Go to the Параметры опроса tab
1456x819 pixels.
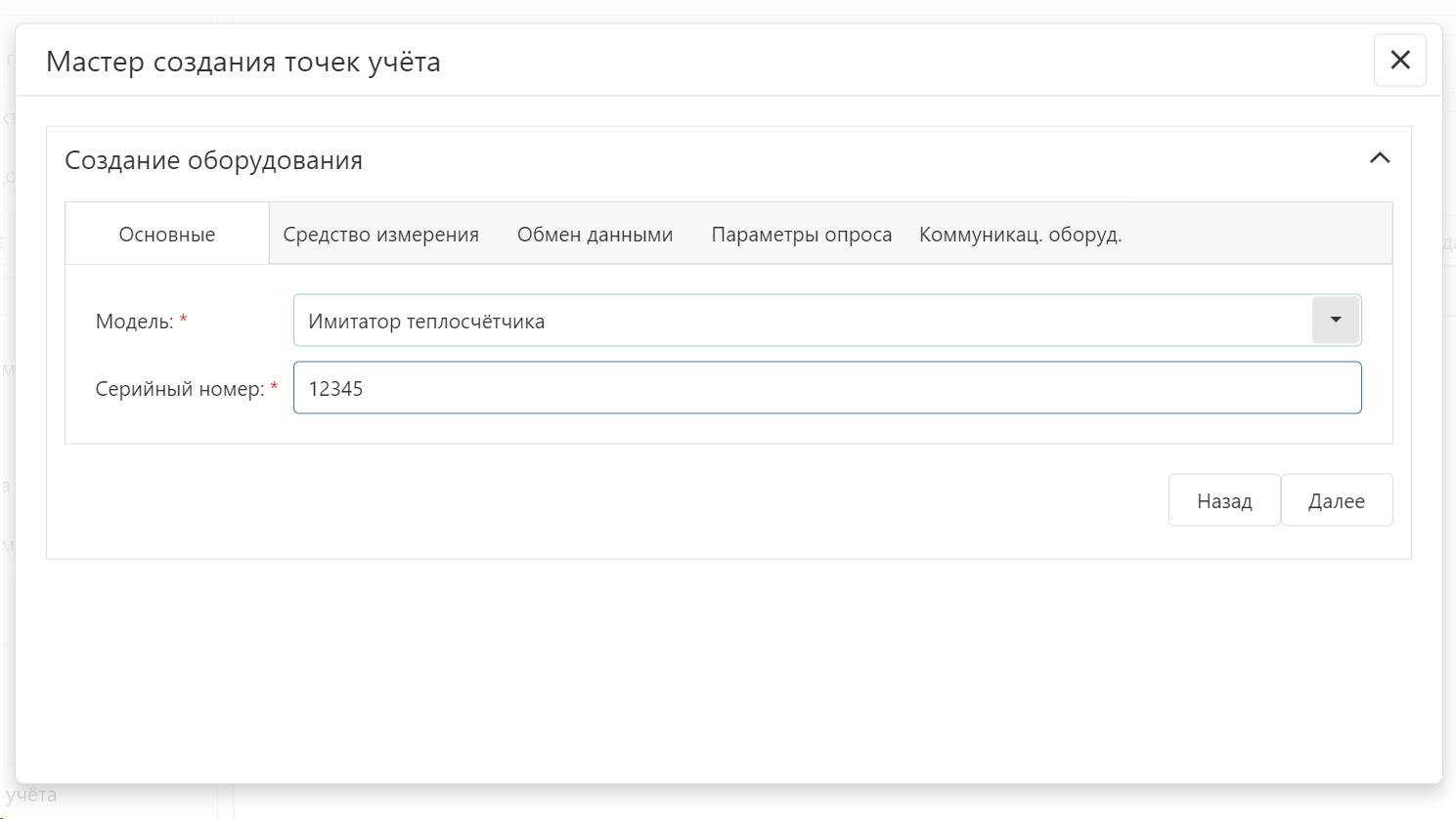[x=801, y=235]
